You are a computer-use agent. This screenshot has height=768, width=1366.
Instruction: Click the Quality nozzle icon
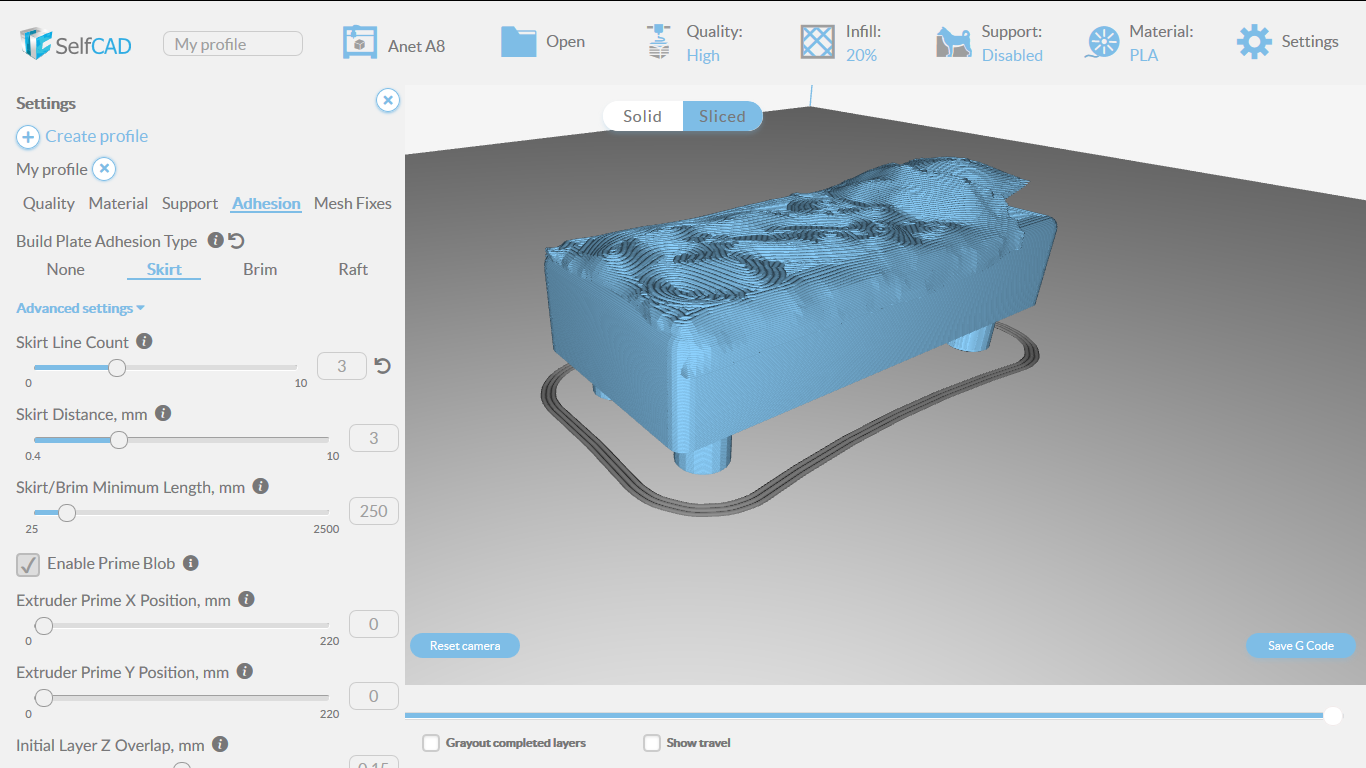click(x=658, y=41)
